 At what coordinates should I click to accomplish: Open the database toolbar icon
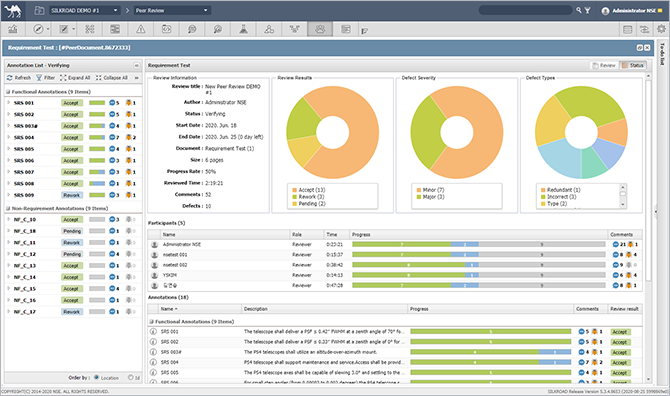(628, 29)
